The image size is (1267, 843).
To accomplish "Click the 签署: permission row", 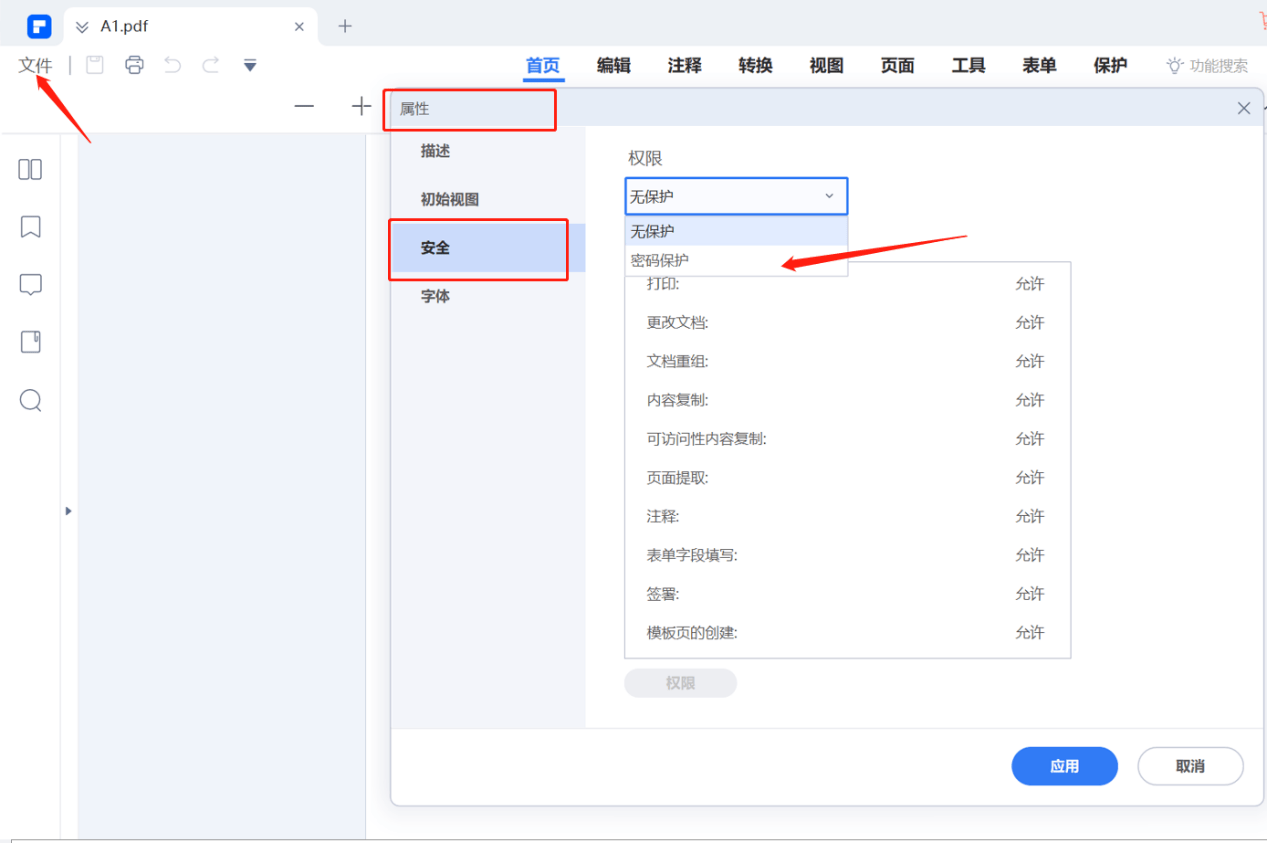I will (x=847, y=594).
